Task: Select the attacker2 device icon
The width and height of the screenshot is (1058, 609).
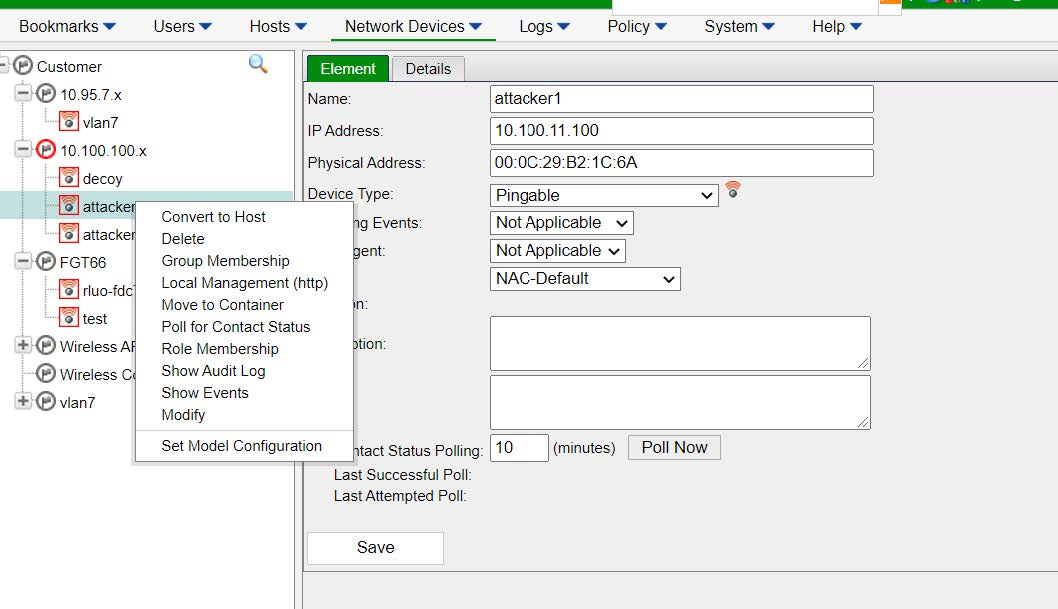Action: click(69, 234)
